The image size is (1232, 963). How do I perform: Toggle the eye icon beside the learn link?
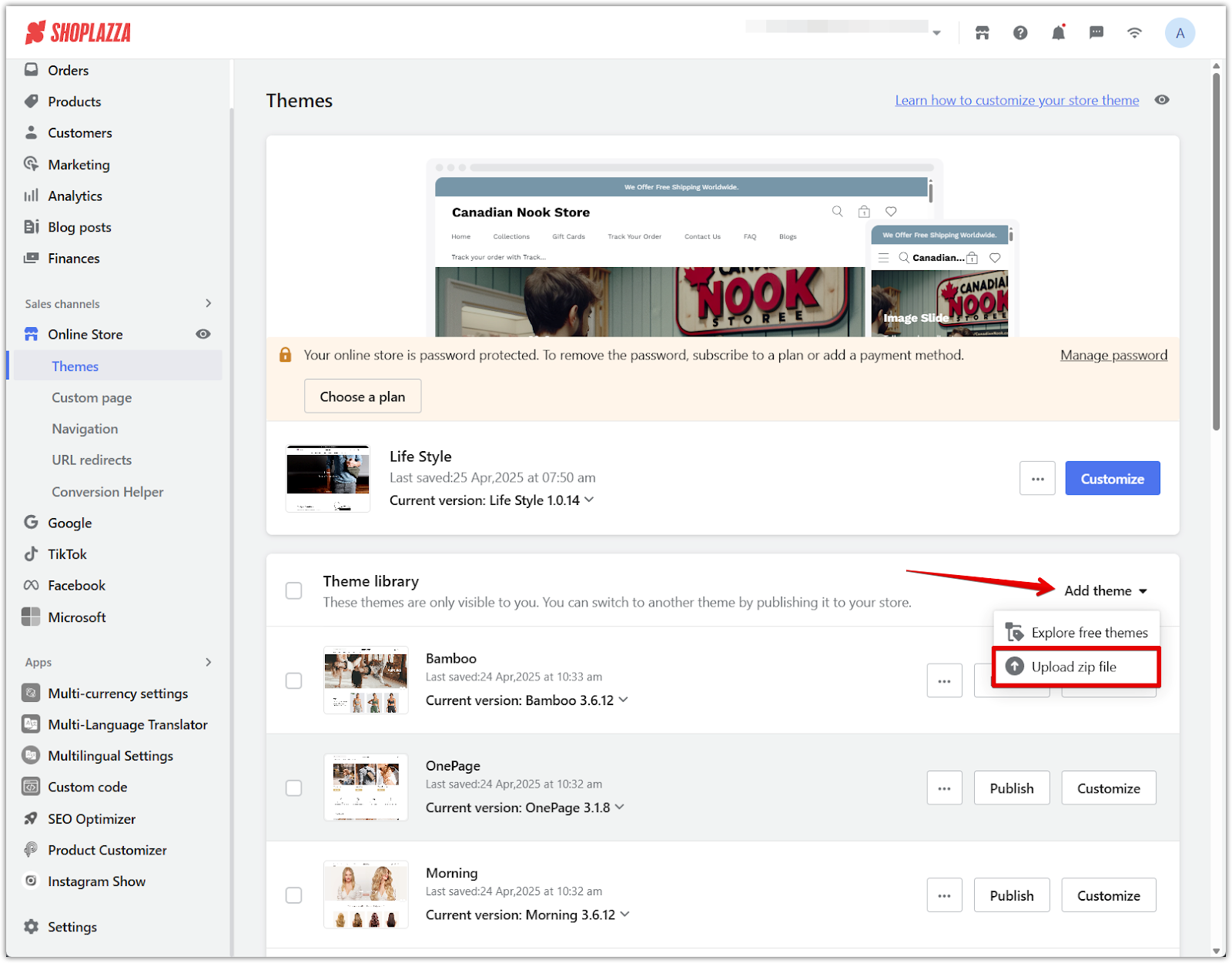[x=1162, y=100]
